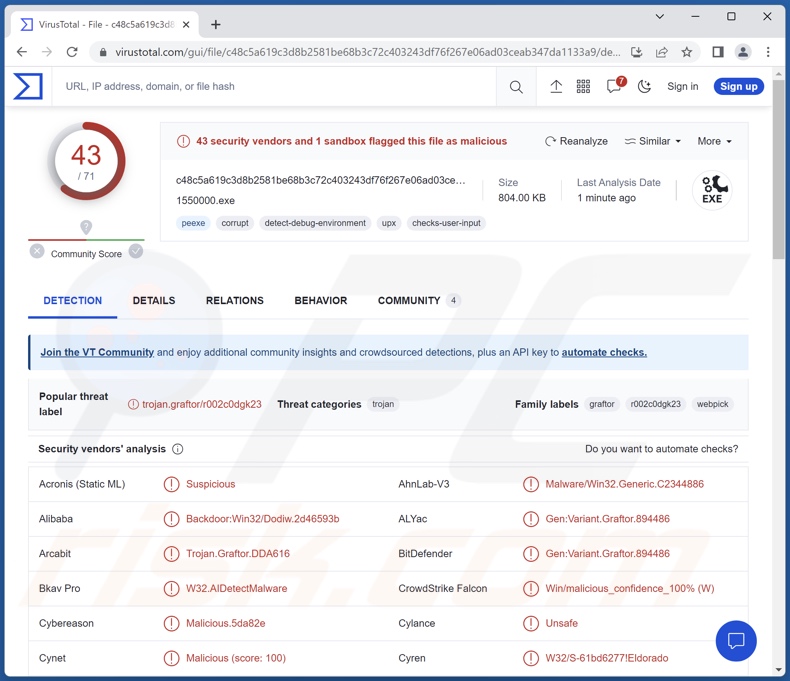Viewport: 790px width, 681px height.
Task: Click the 1550000.exe file name
Action: pyautogui.click(x=206, y=200)
